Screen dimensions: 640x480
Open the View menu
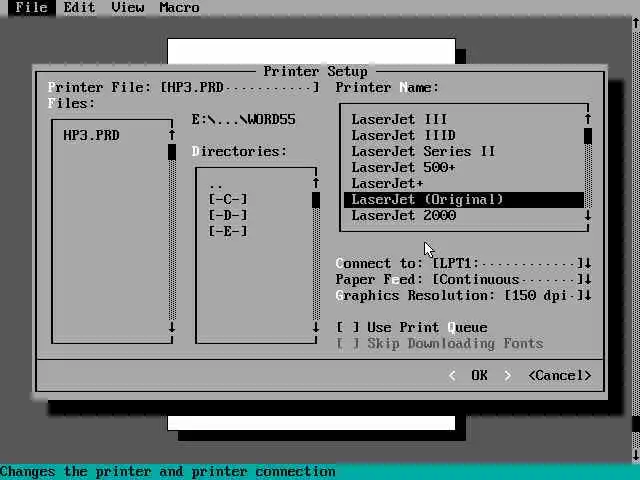click(x=128, y=8)
